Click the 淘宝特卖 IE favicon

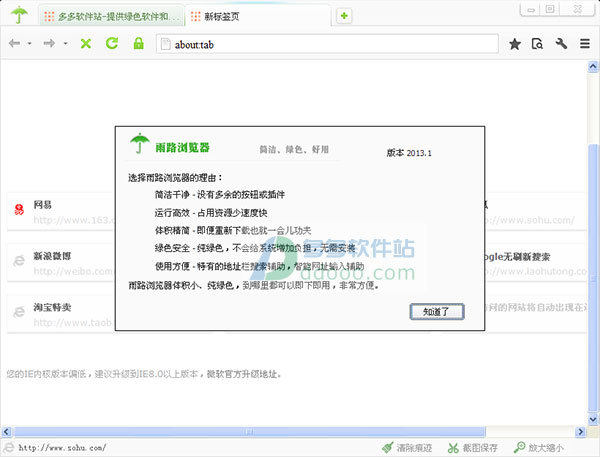(x=19, y=312)
